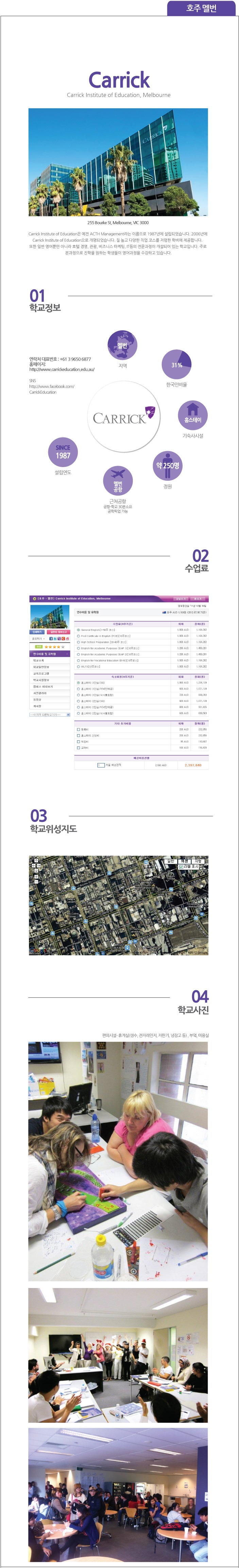239x1568 pixels.
Task: Open the classroom celebration photo
Action: pyautogui.click(x=118, y=1356)
